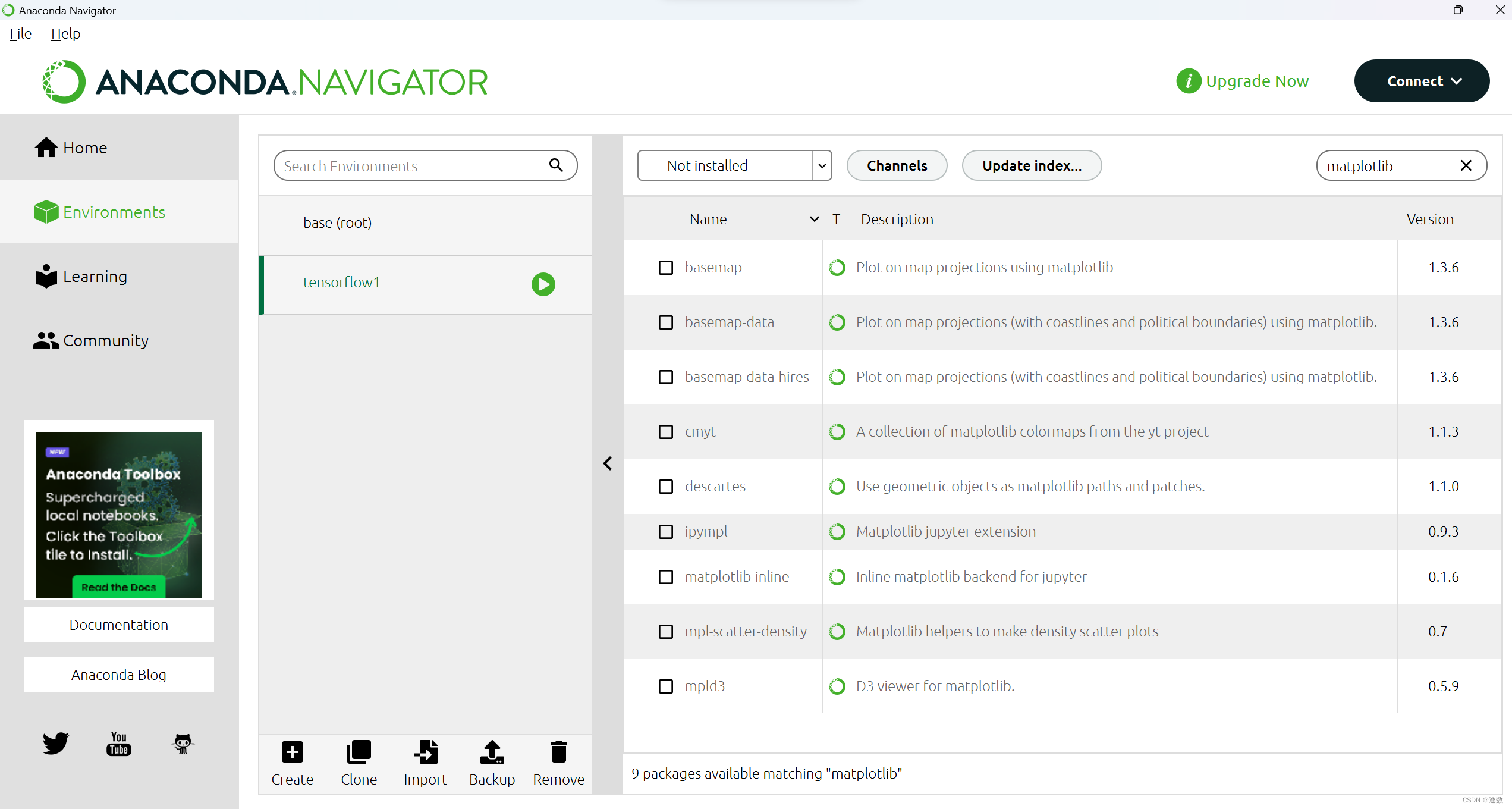Click the Upgrade Now info icon
Image resolution: width=1512 pixels, height=809 pixels.
(1188, 81)
